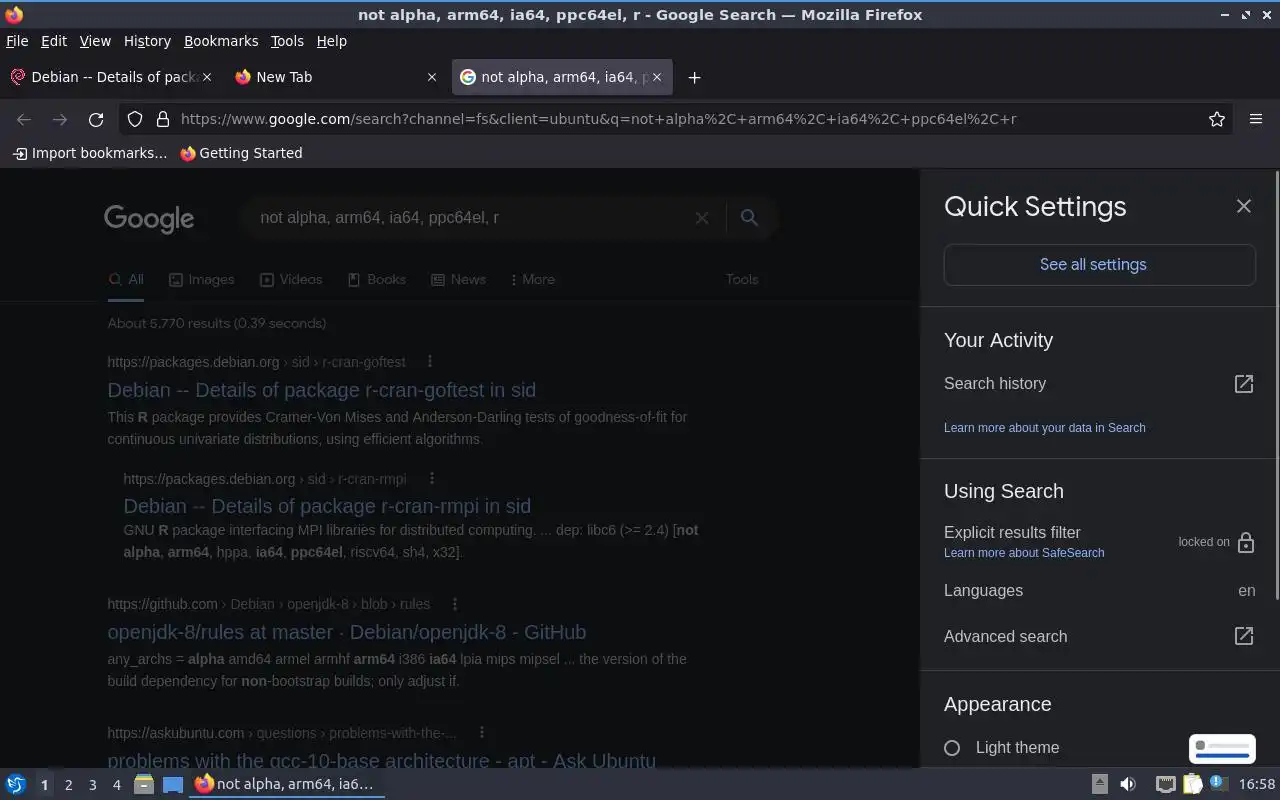The image size is (1280, 800).
Task: Click the notification tray icon beside clock
Action: click(x=1219, y=783)
